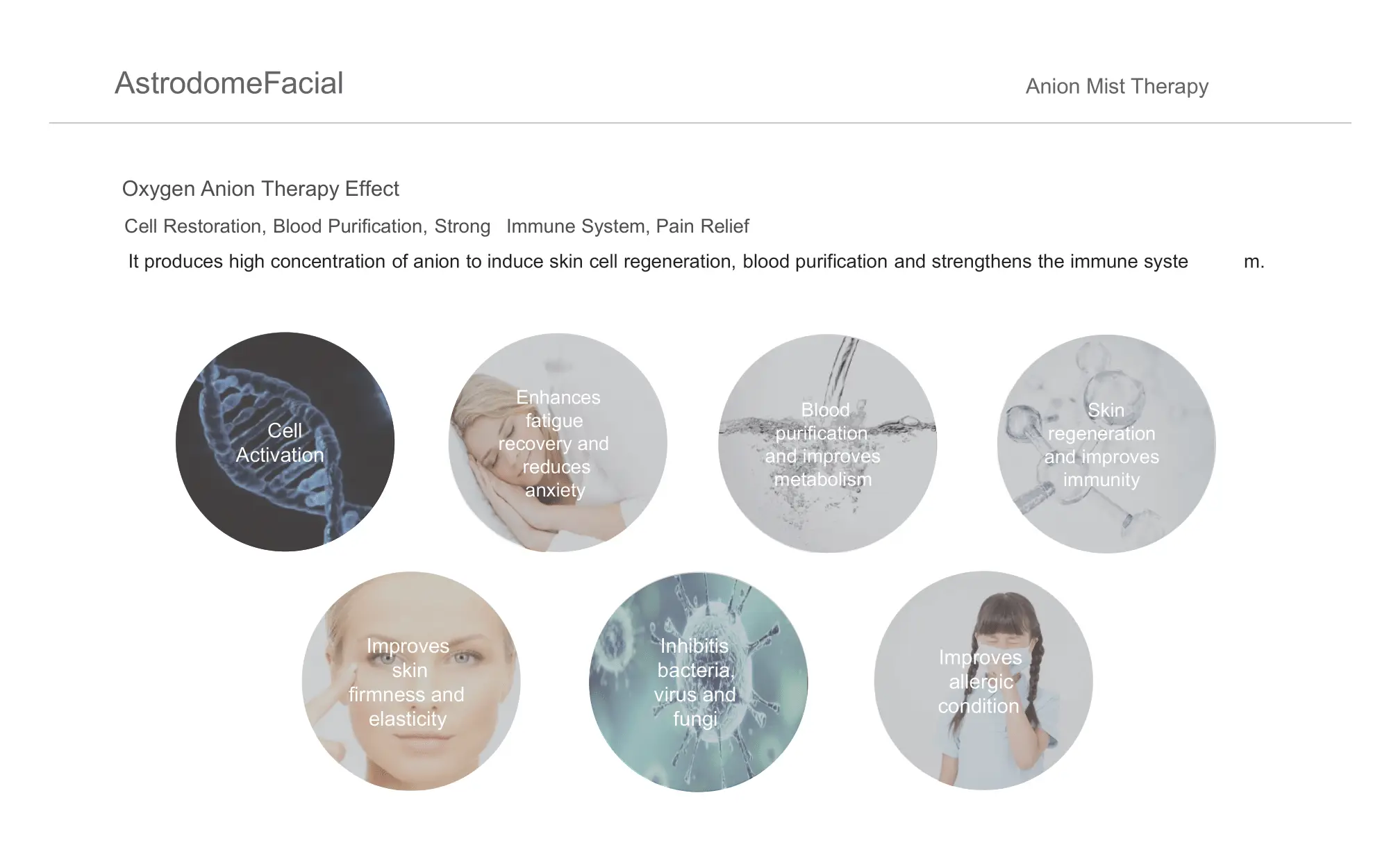Click the 'immunity' word in molecule circle
The width and height of the screenshot is (1389, 868).
(1101, 480)
